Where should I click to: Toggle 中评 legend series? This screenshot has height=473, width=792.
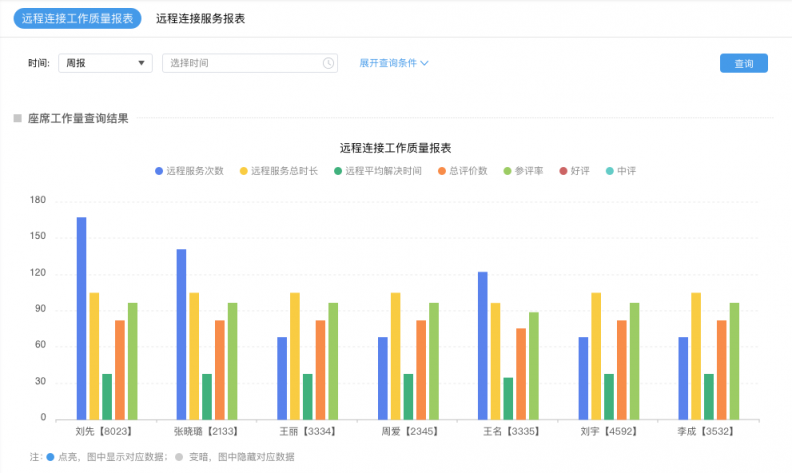pos(621,171)
